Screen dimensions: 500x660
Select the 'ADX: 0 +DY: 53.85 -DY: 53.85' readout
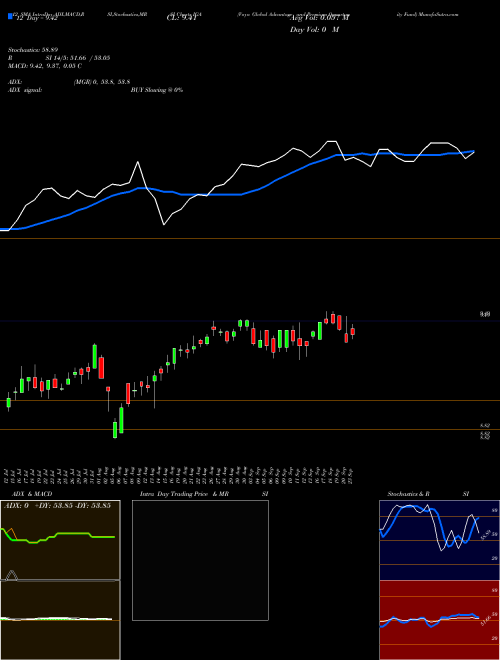[58, 506]
